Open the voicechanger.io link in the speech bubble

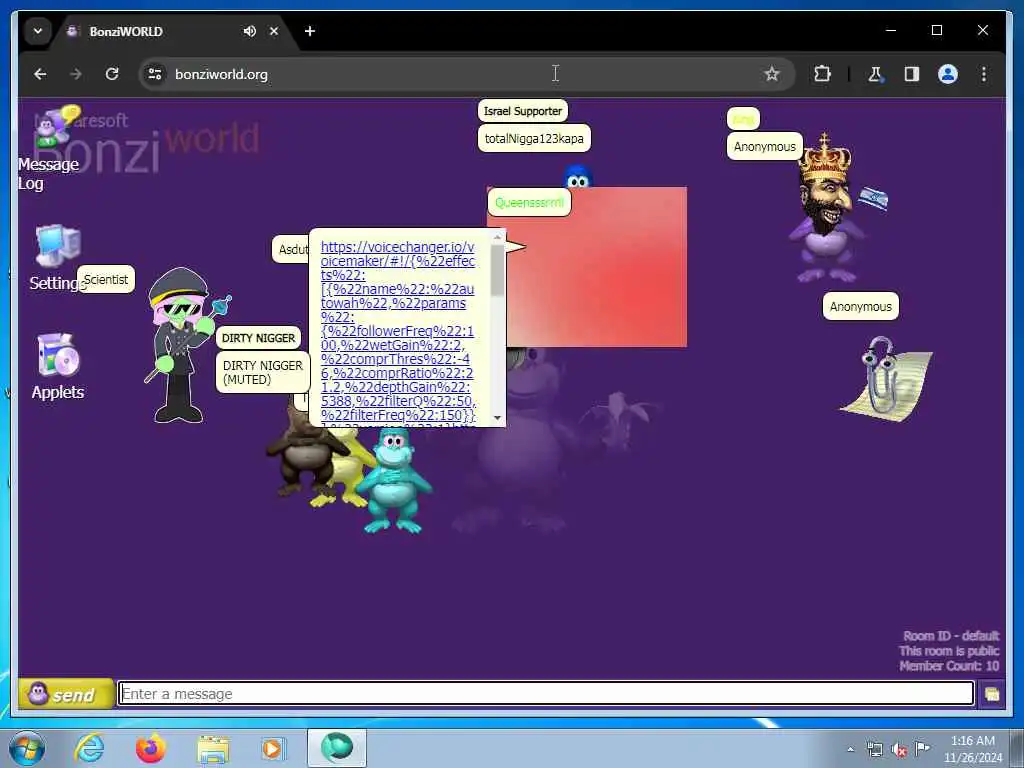(398, 330)
